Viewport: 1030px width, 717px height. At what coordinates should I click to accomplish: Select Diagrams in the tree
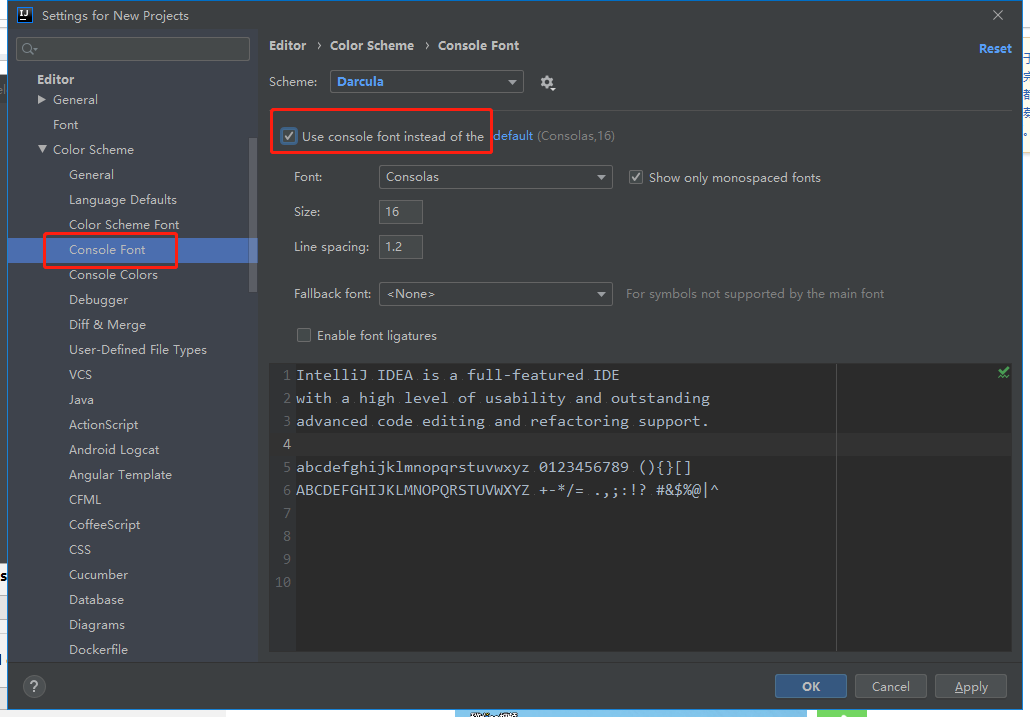pos(97,624)
